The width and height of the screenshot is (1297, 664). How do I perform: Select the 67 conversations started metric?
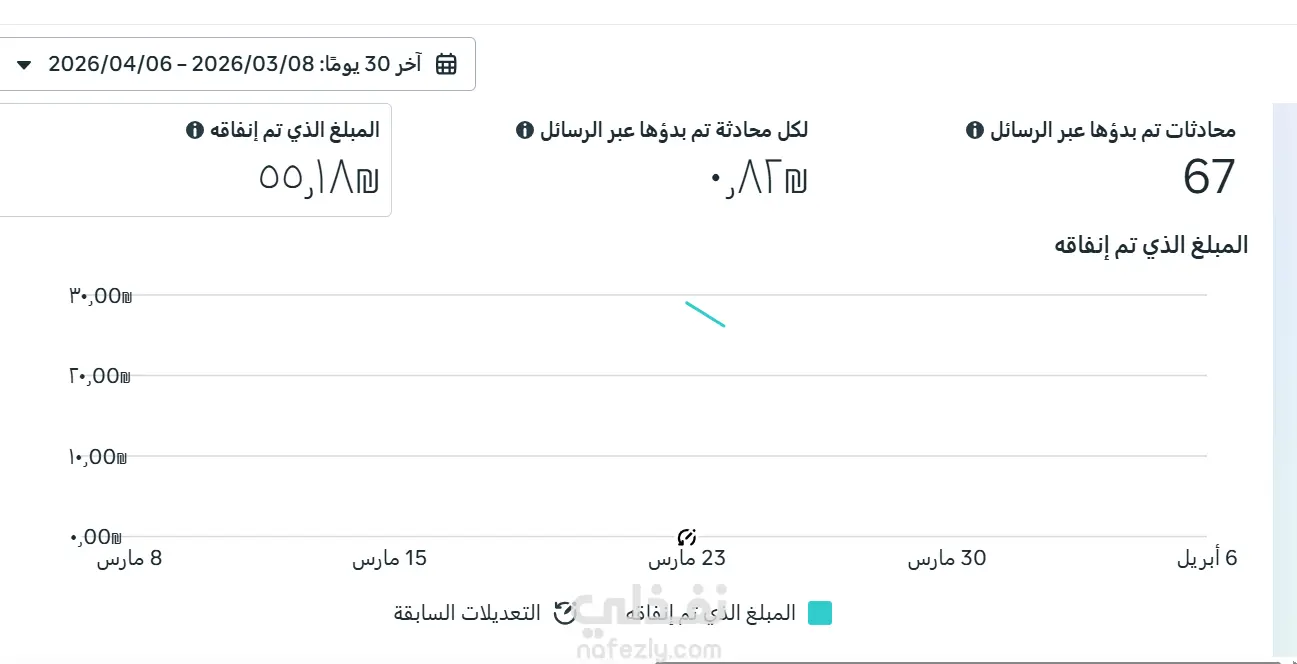point(1100,160)
